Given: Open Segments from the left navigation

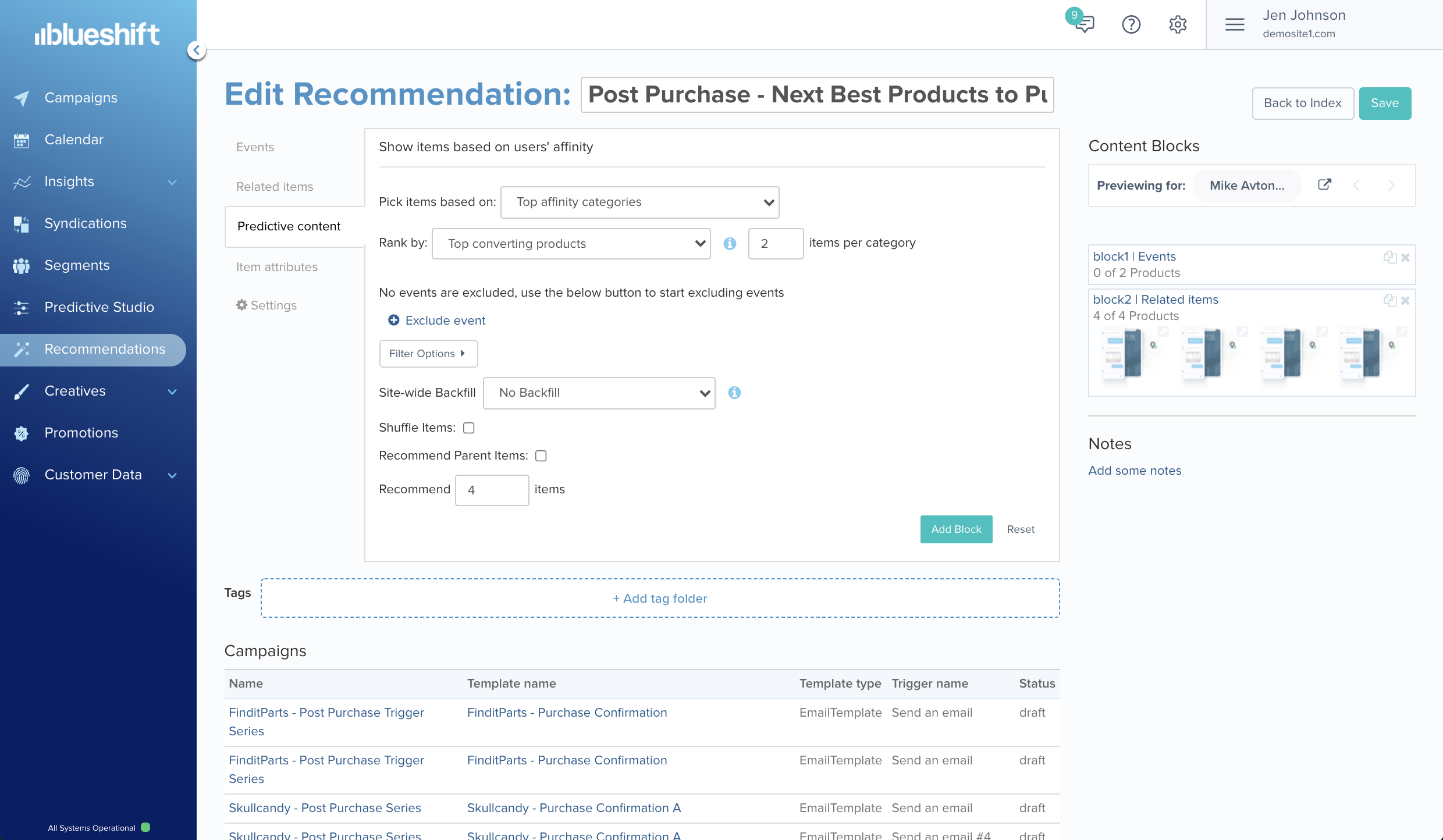Looking at the screenshot, I should pos(77,265).
